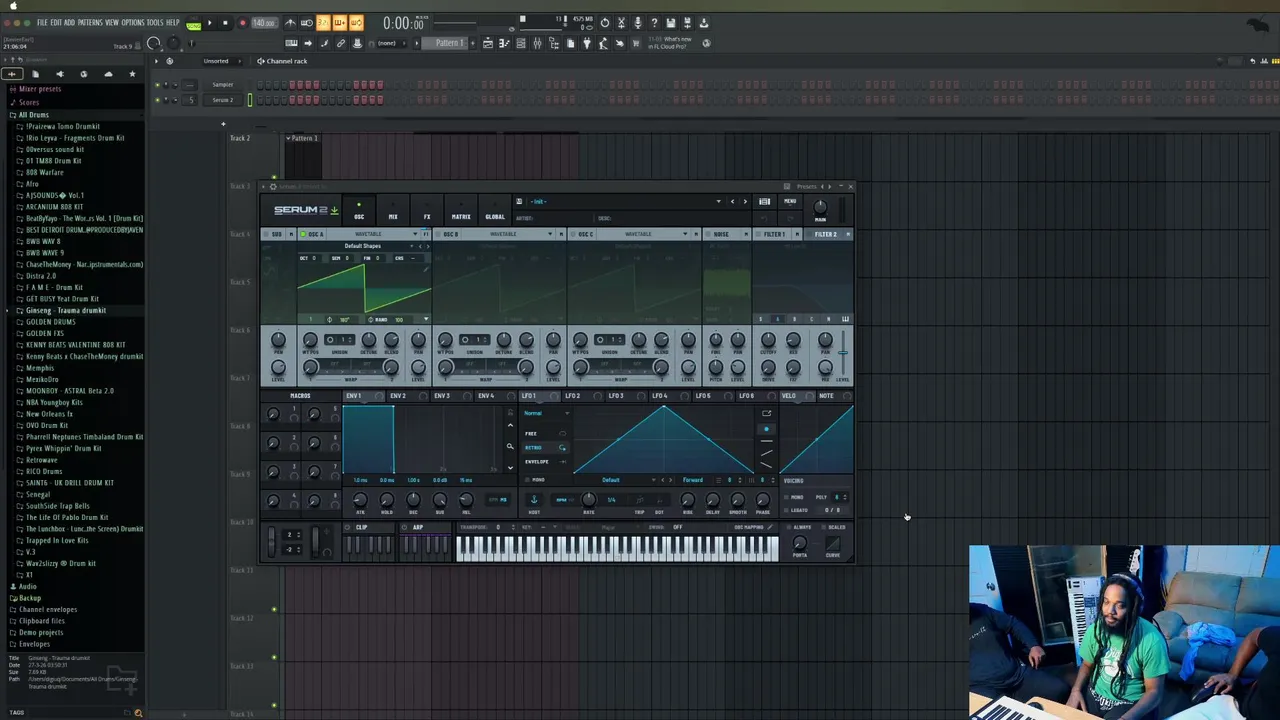Expand the Channel envelopes folder
The width and height of the screenshot is (1280, 720).
47,609
